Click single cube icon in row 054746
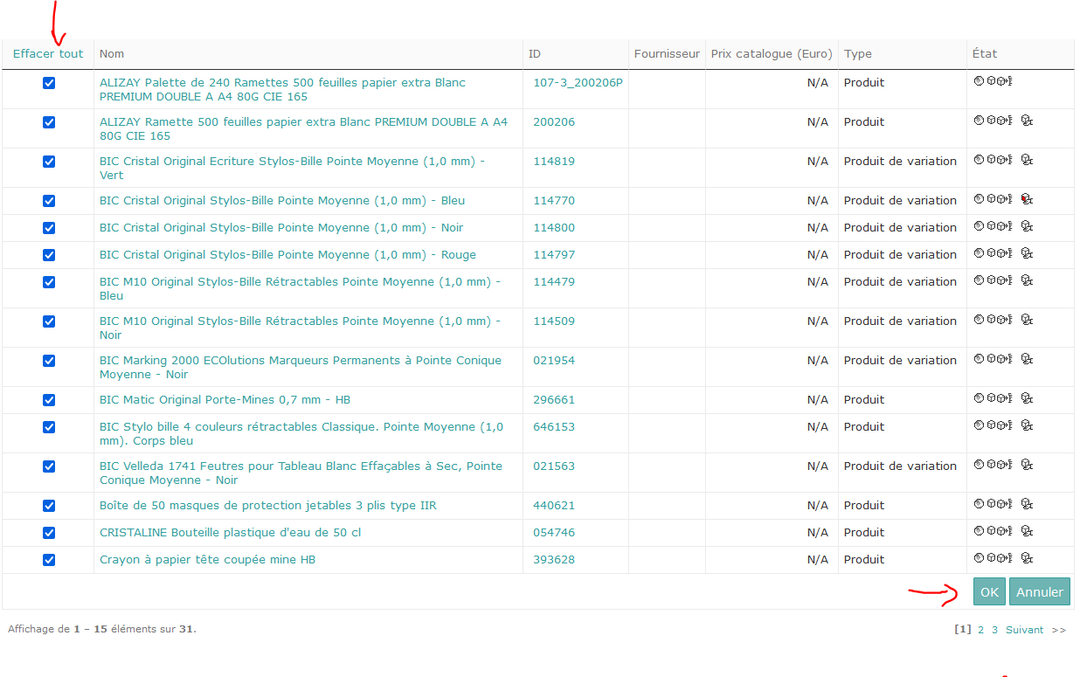 tap(992, 531)
